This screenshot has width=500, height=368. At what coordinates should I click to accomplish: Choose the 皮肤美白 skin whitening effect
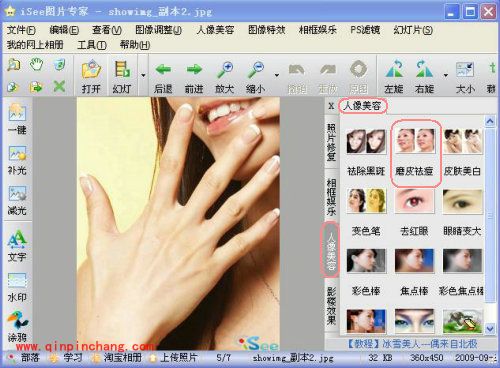pyautogui.click(x=462, y=153)
